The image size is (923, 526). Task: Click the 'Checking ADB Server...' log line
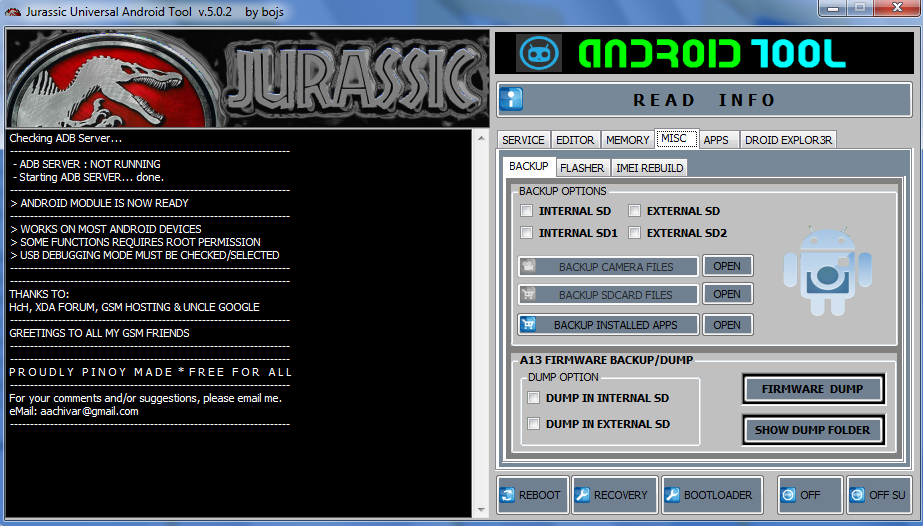pyautogui.click(x=66, y=138)
